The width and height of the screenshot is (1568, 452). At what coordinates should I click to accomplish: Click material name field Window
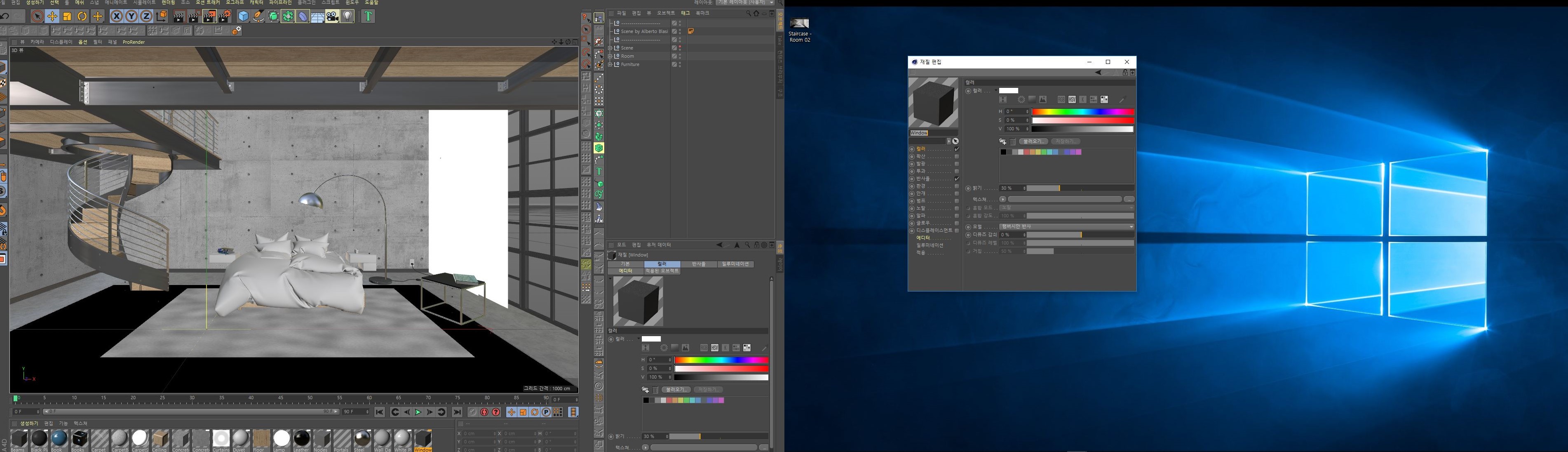click(933, 133)
